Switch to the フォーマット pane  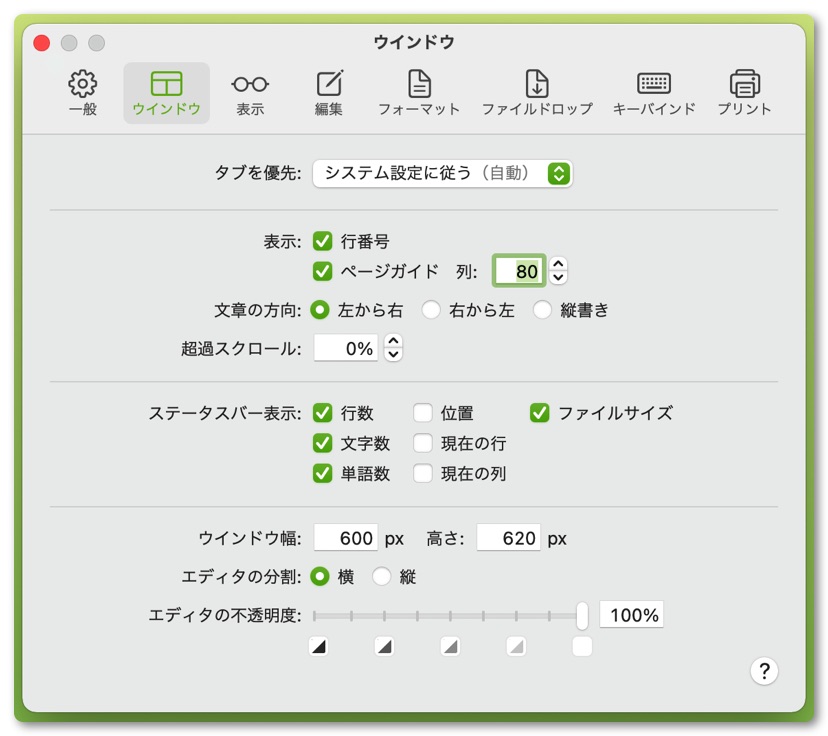click(x=418, y=93)
